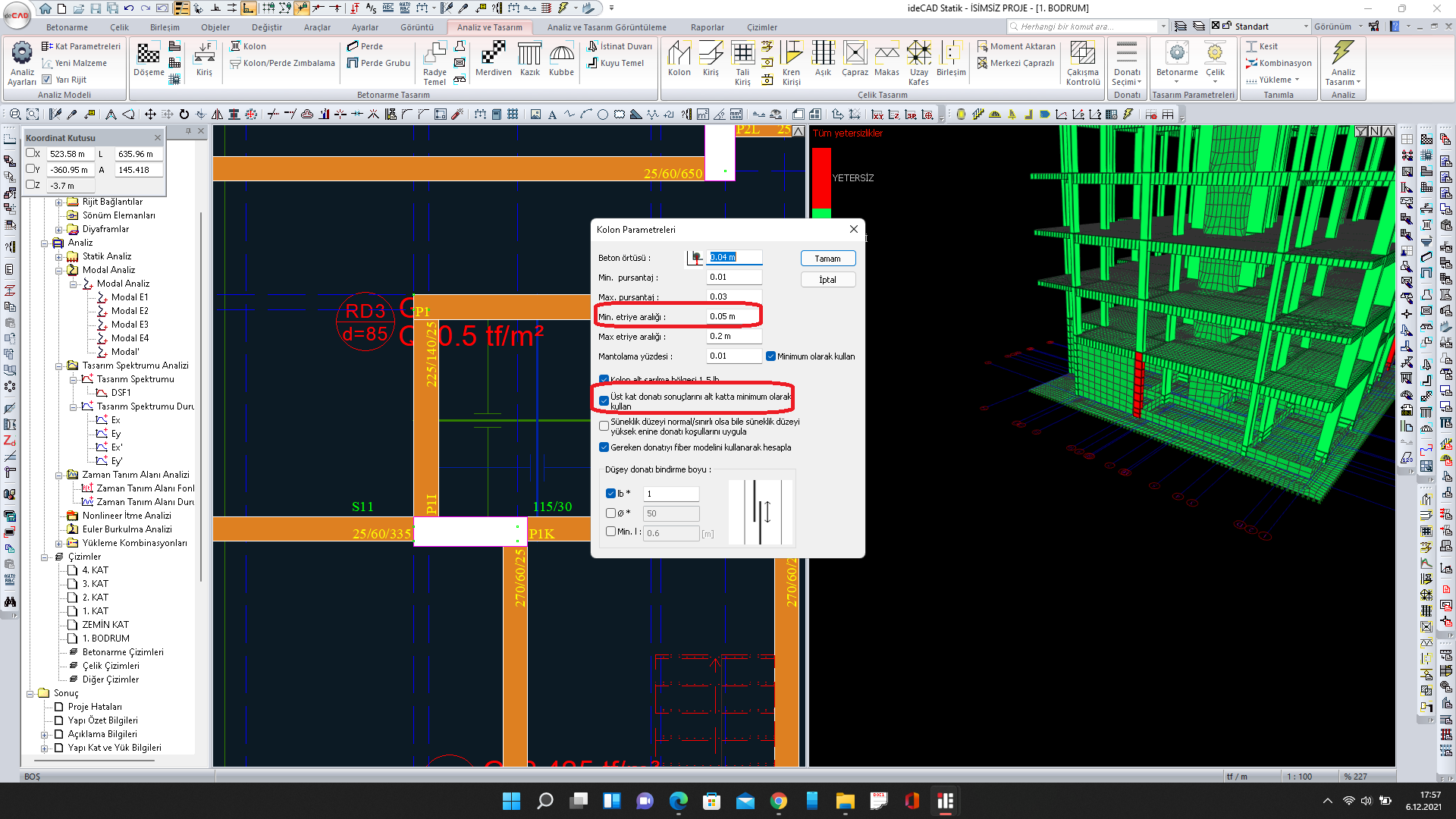Close the Kolon Parametreleri dialog

click(x=853, y=229)
